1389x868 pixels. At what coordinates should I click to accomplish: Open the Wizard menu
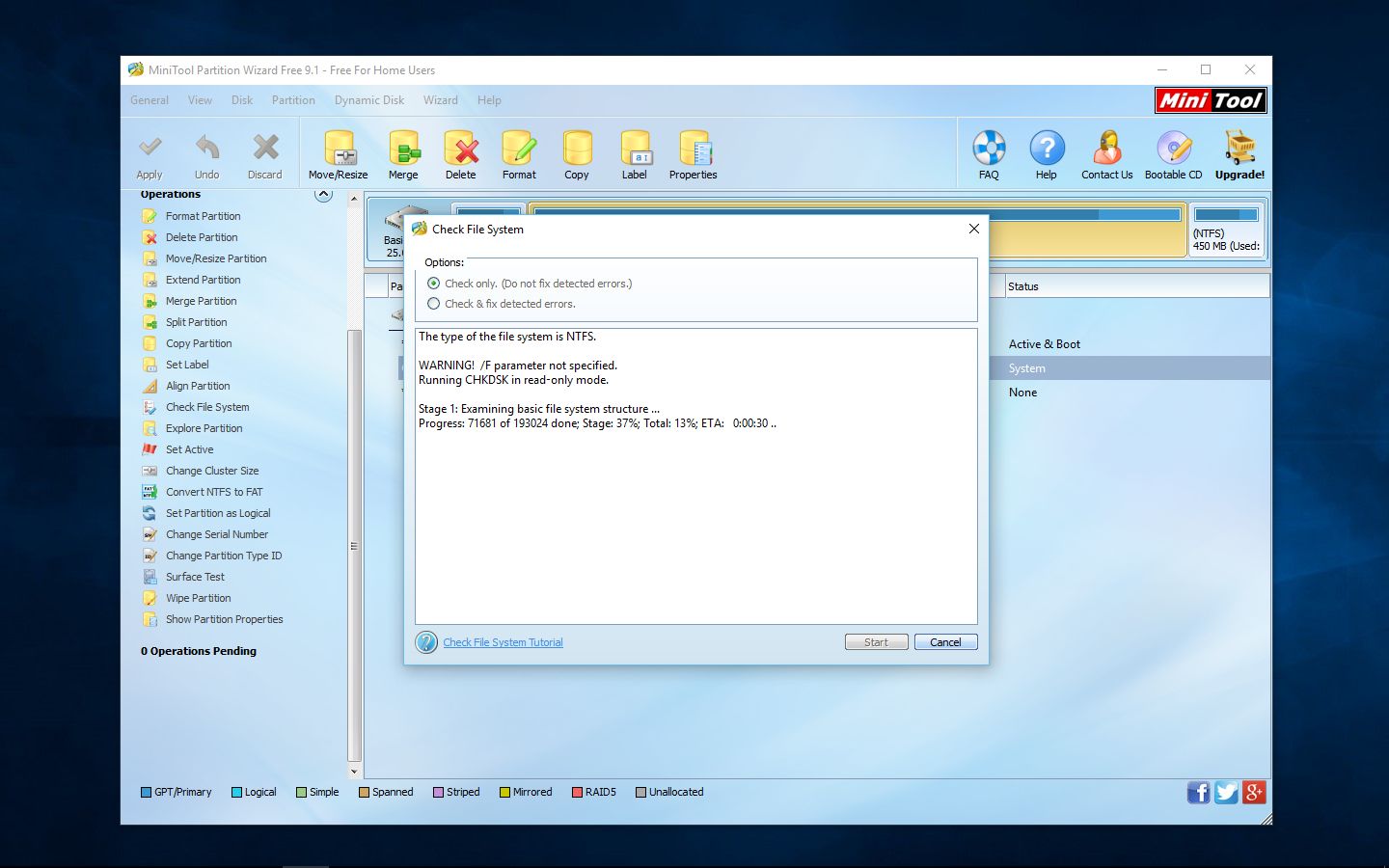tap(440, 100)
